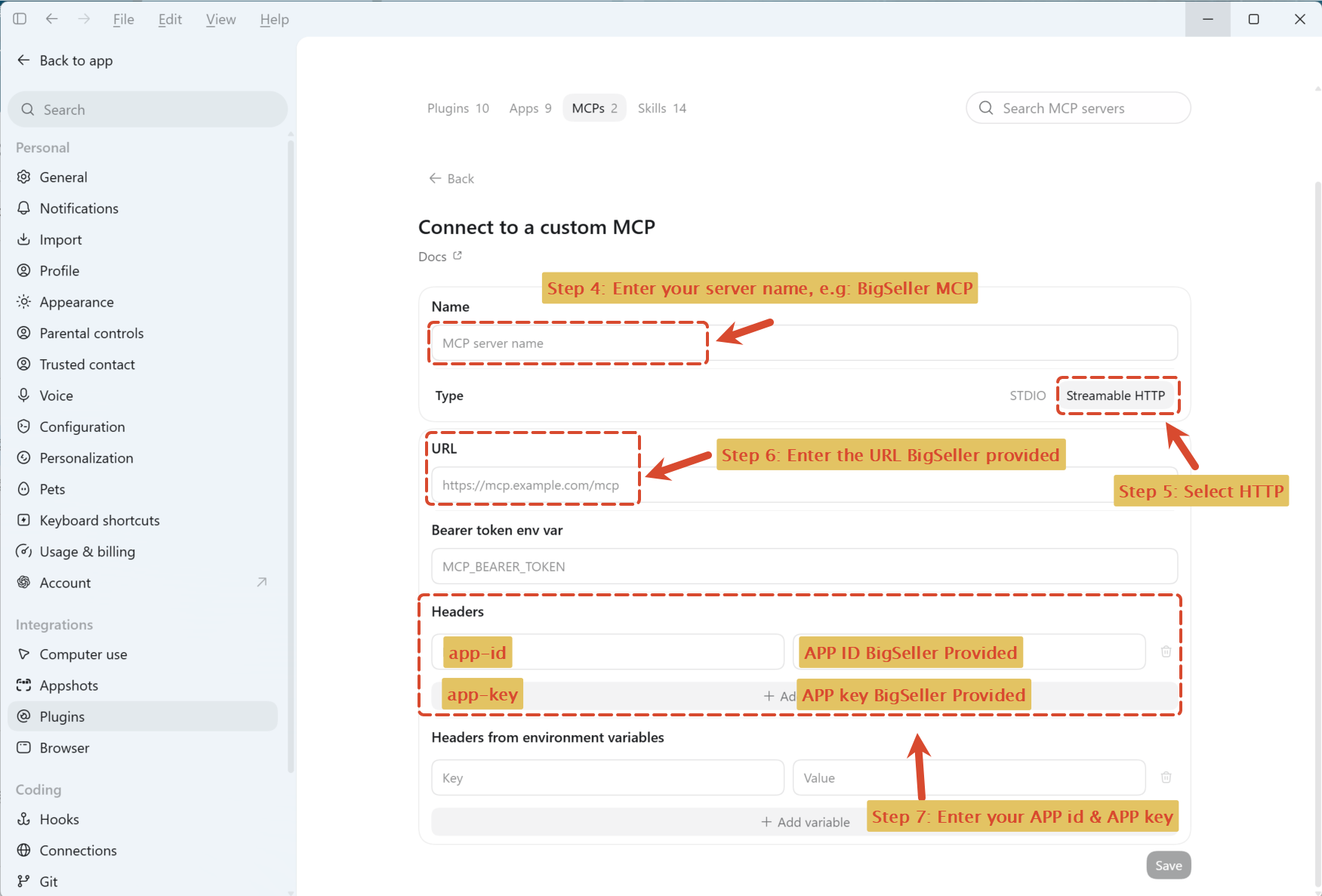The image size is (1322, 896).
Task: Open Computer use integration settings
Action: (143, 654)
